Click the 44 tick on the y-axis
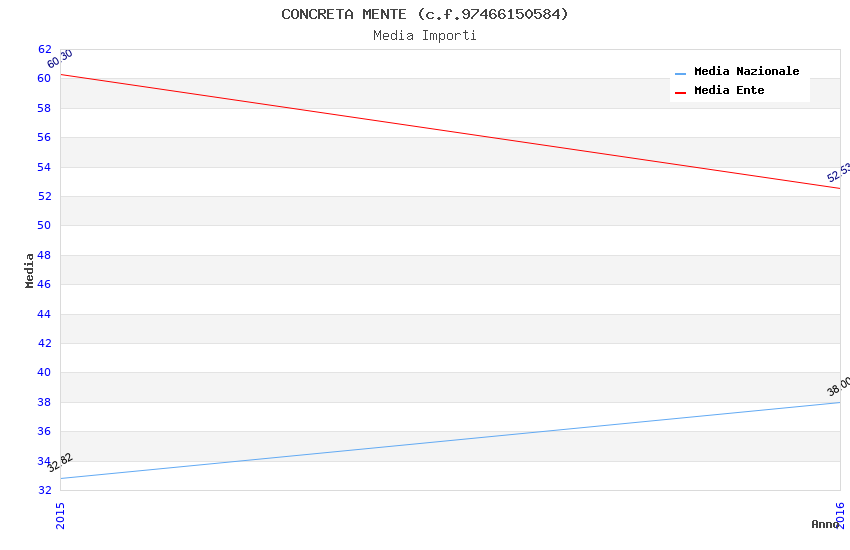 44,314
